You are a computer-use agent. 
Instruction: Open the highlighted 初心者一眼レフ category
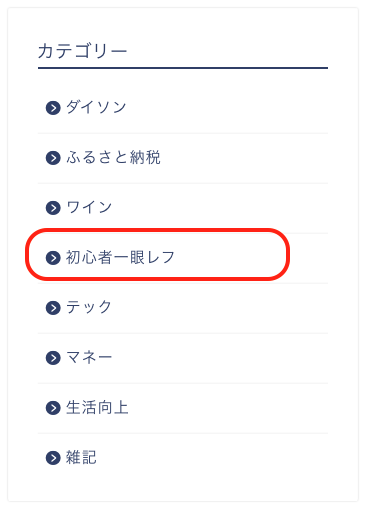point(120,257)
